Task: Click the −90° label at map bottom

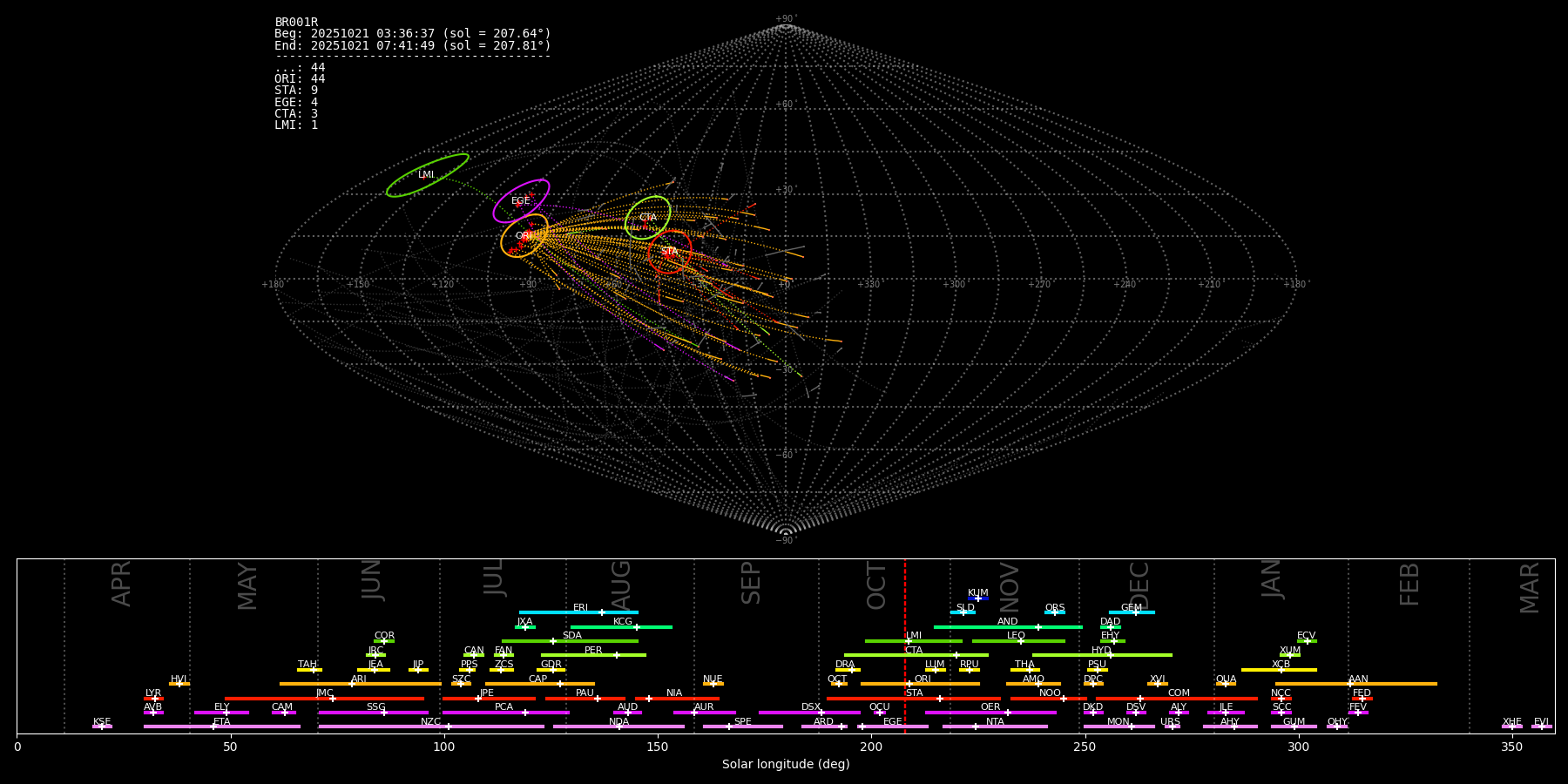Action: coord(786,541)
